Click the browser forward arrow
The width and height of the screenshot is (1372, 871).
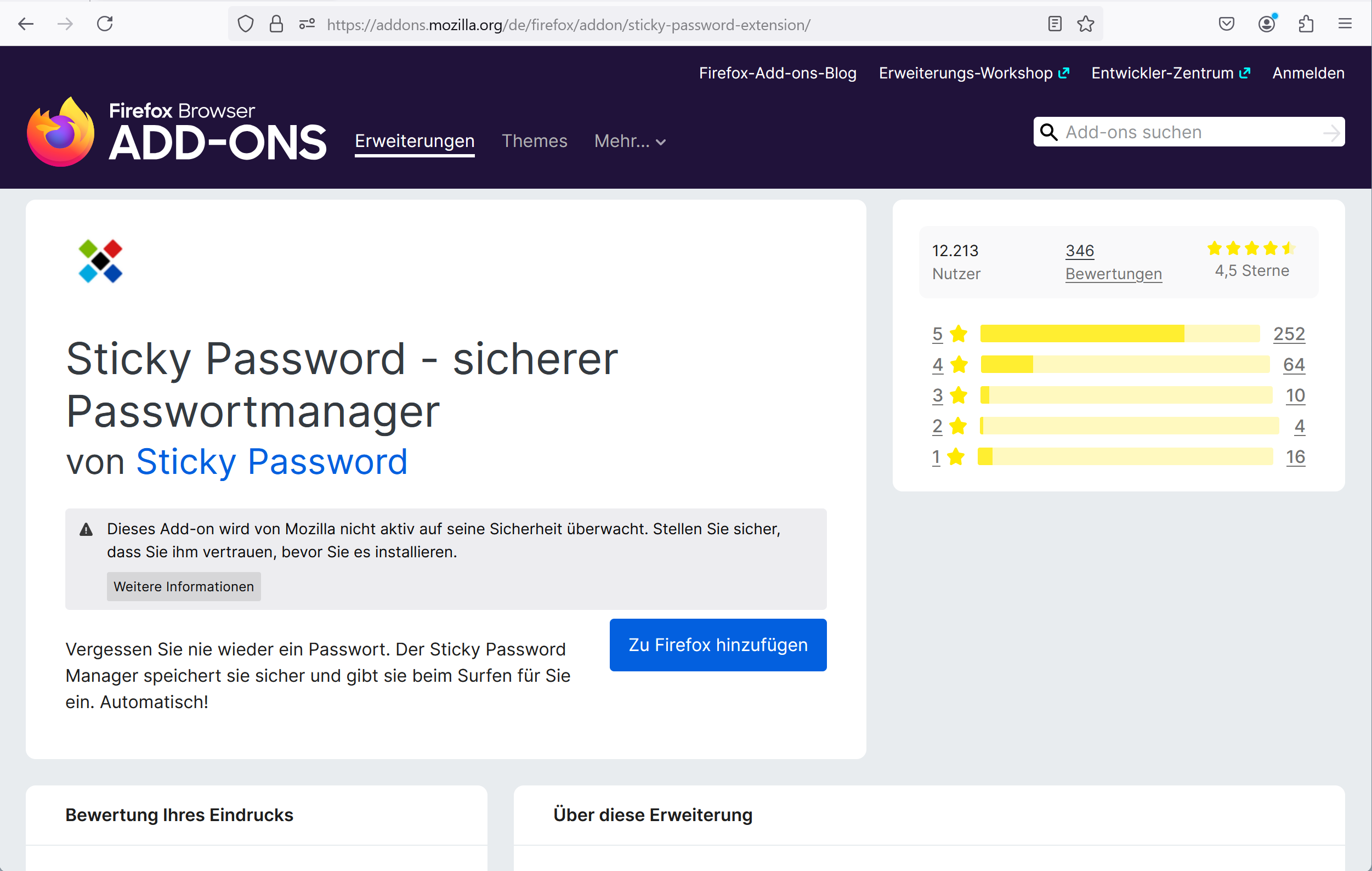(x=65, y=24)
